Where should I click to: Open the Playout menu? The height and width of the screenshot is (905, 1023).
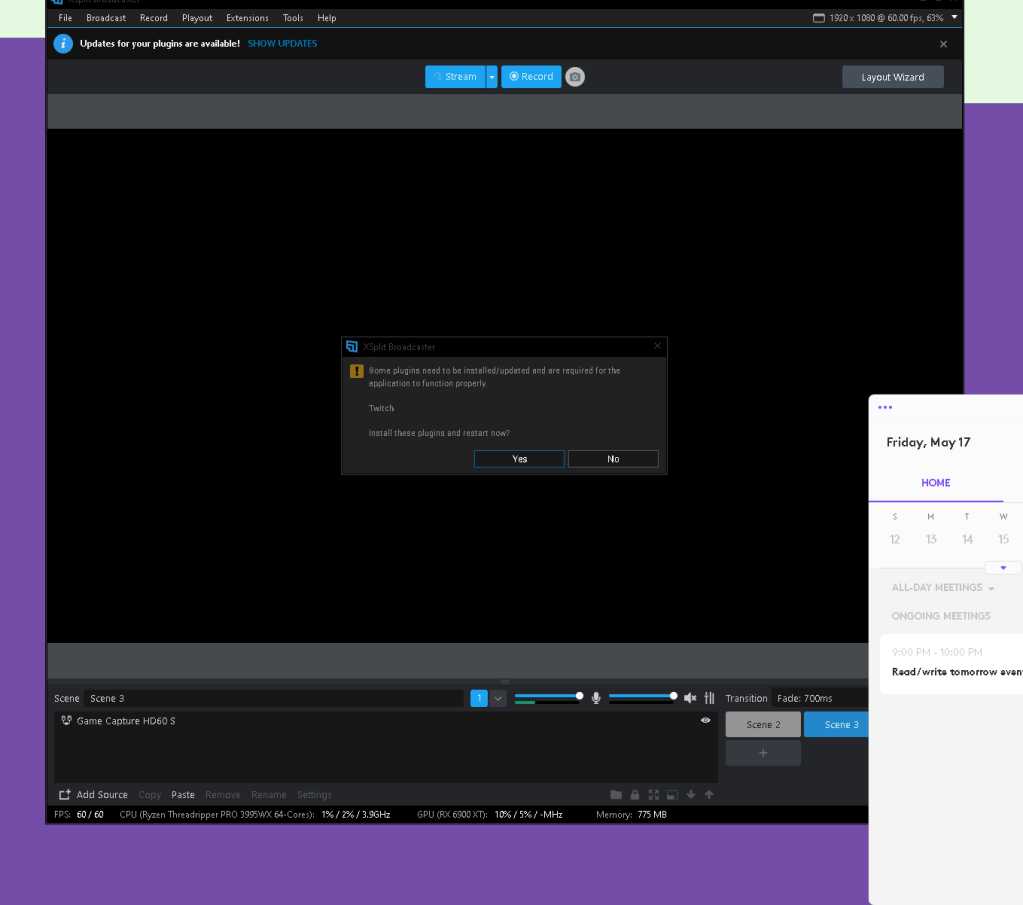pyautogui.click(x=197, y=18)
